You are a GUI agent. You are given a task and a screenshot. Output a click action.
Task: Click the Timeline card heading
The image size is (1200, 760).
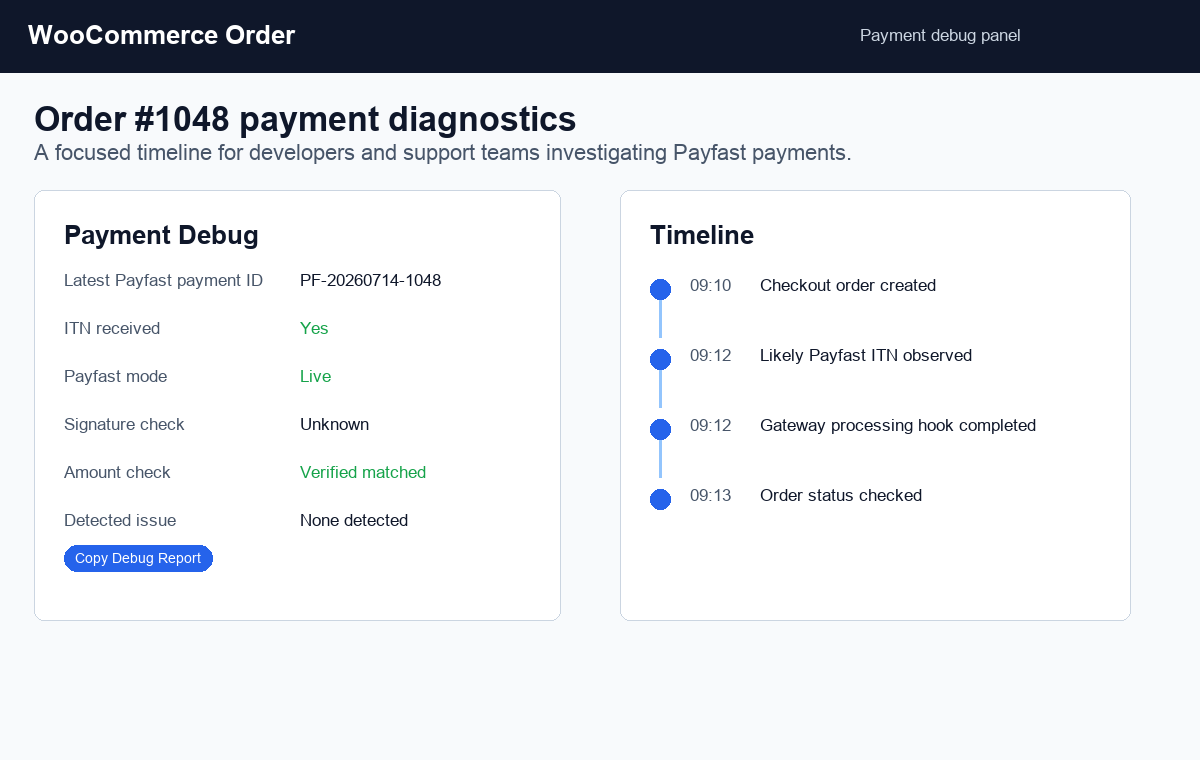tap(702, 235)
